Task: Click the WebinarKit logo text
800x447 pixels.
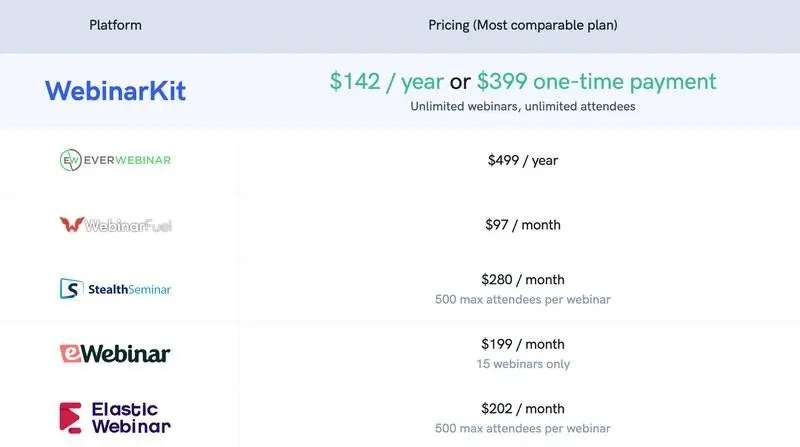Action: point(115,91)
